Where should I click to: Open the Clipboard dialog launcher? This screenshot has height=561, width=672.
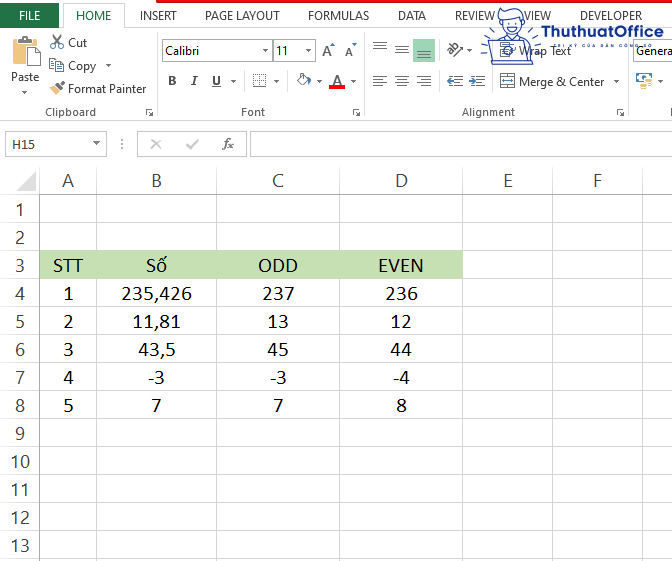(149, 112)
